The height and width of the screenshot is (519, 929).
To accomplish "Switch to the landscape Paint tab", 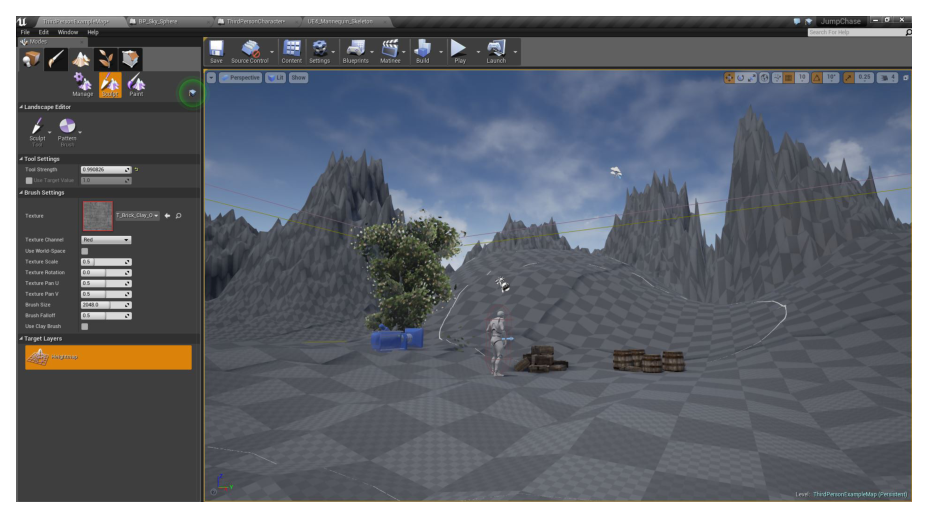I will (136, 84).
